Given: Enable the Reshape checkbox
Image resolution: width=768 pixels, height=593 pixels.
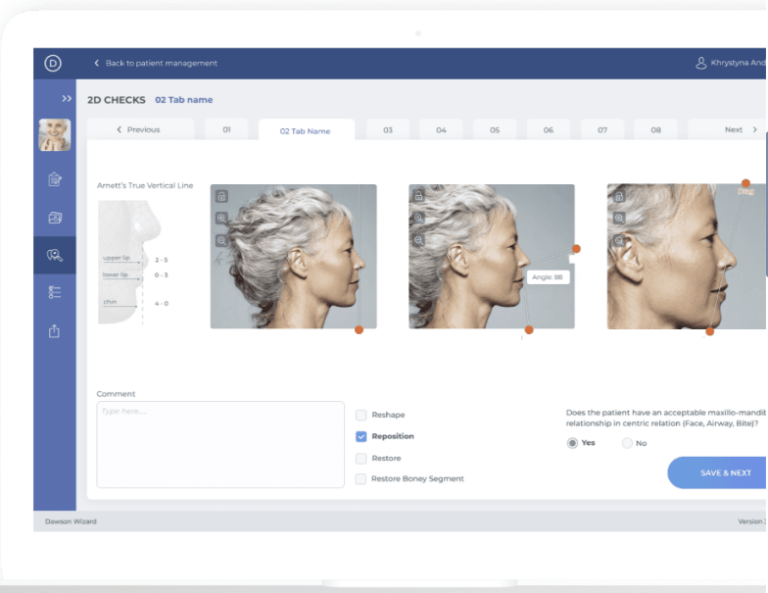Looking at the screenshot, I should (361, 414).
